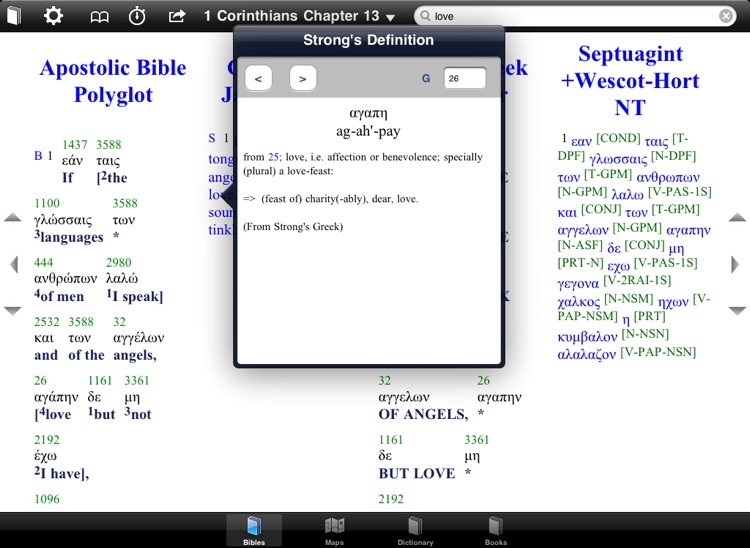Tap the word γεγονα in Septuagint column
Screen dimensions: 750x548
(578, 284)
